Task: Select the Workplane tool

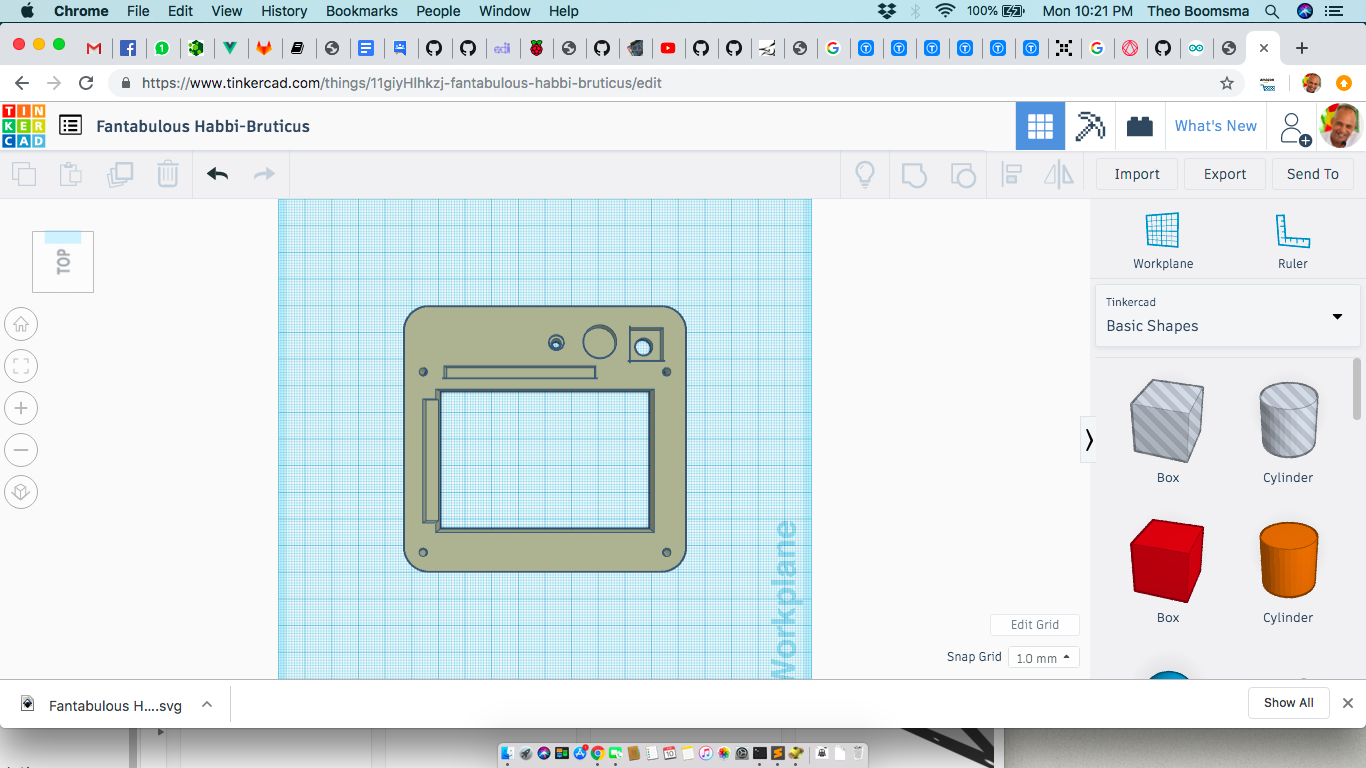Action: tap(1163, 241)
